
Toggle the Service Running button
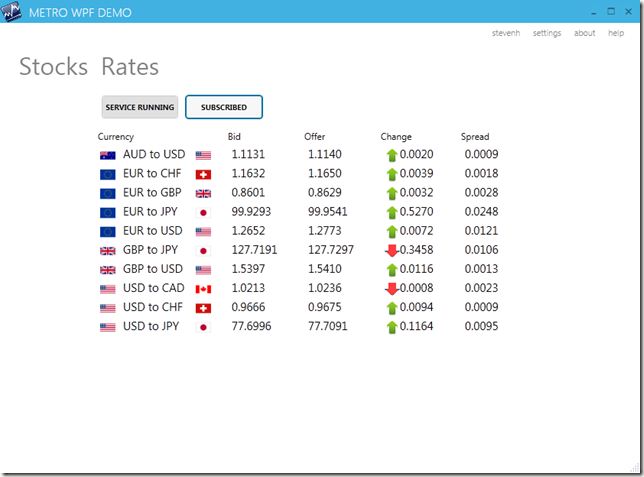[140, 107]
